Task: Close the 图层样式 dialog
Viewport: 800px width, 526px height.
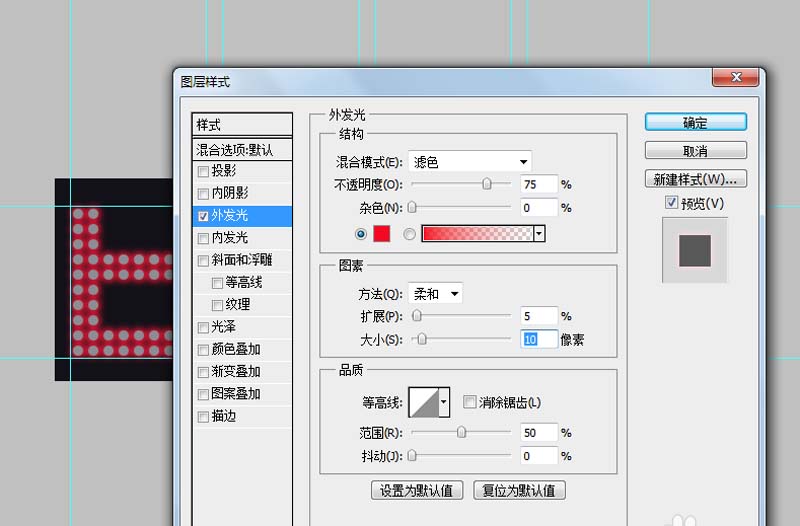Action: pos(736,77)
